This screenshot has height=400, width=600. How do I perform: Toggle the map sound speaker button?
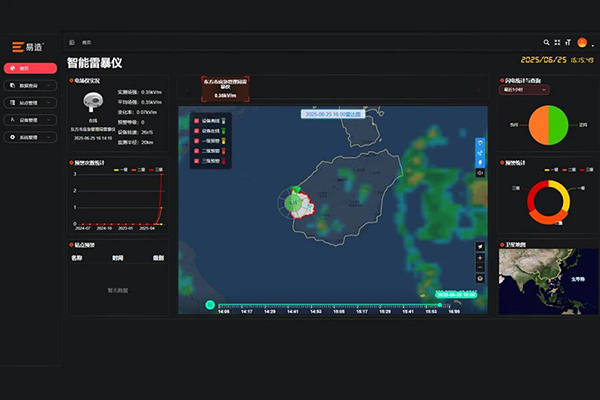pyautogui.click(x=480, y=173)
